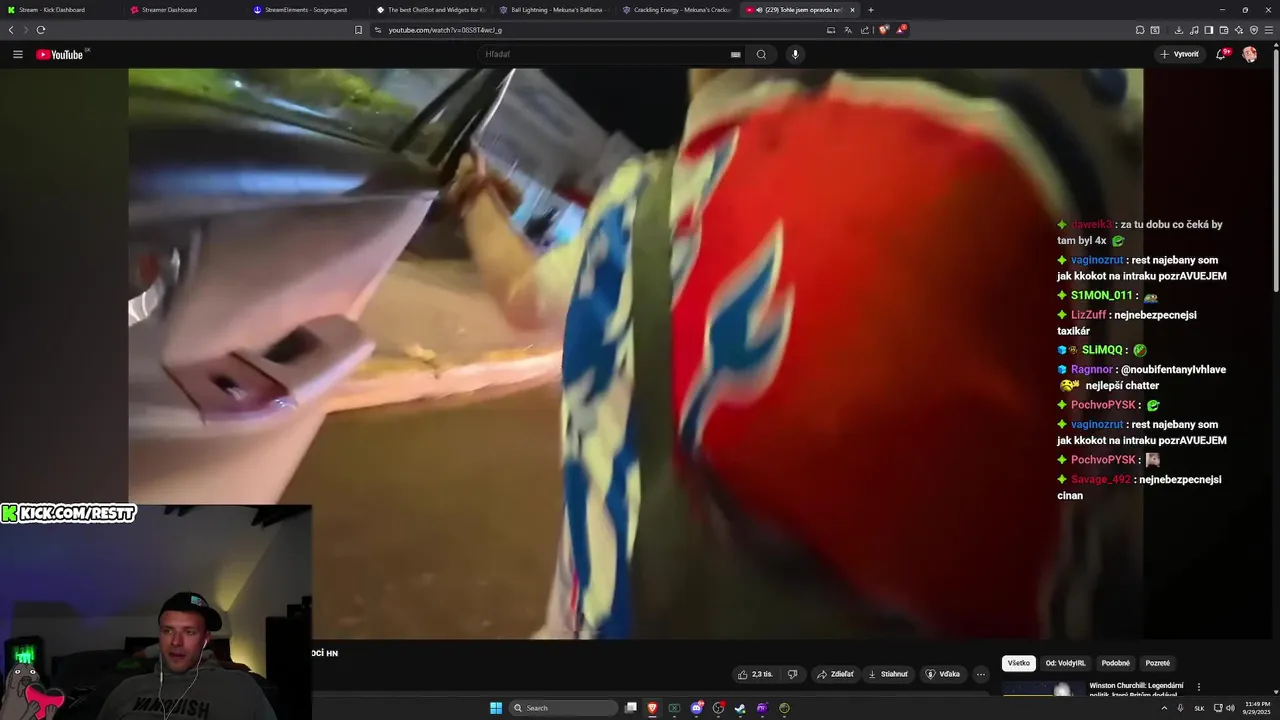Open browser downloads icon
Image resolution: width=1280 pixels, height=720 pixels.
1179,30
